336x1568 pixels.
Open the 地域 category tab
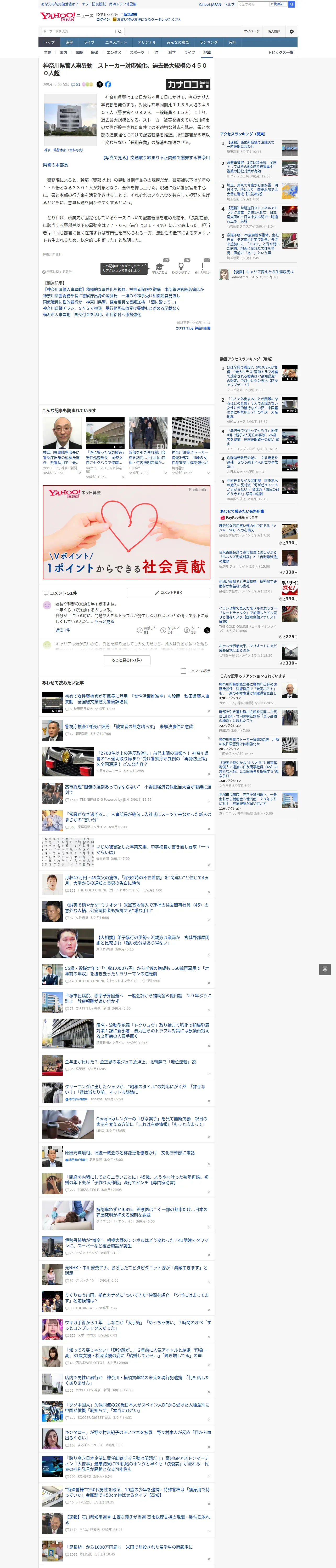tap(207, 52)
